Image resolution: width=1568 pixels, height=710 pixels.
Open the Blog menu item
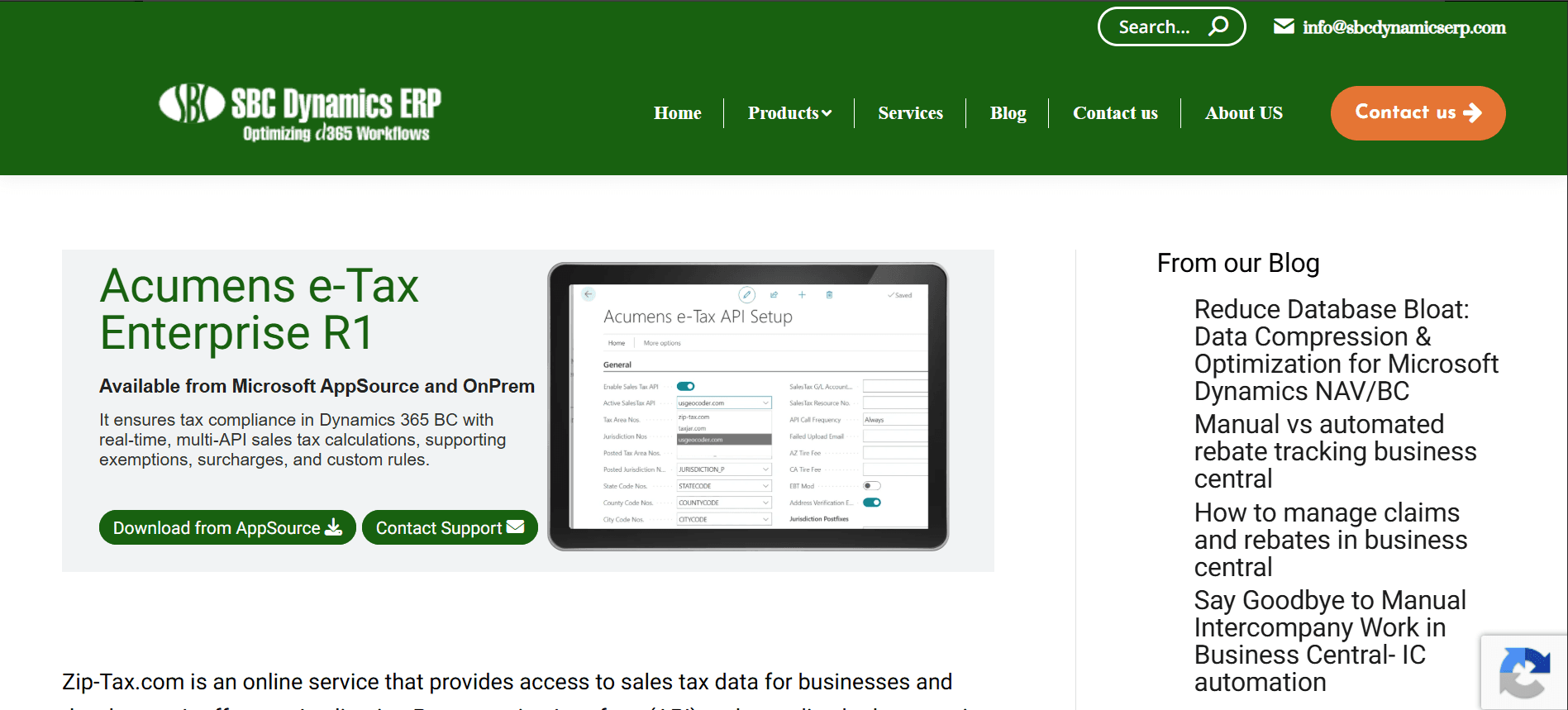[x=1008, y=113]
